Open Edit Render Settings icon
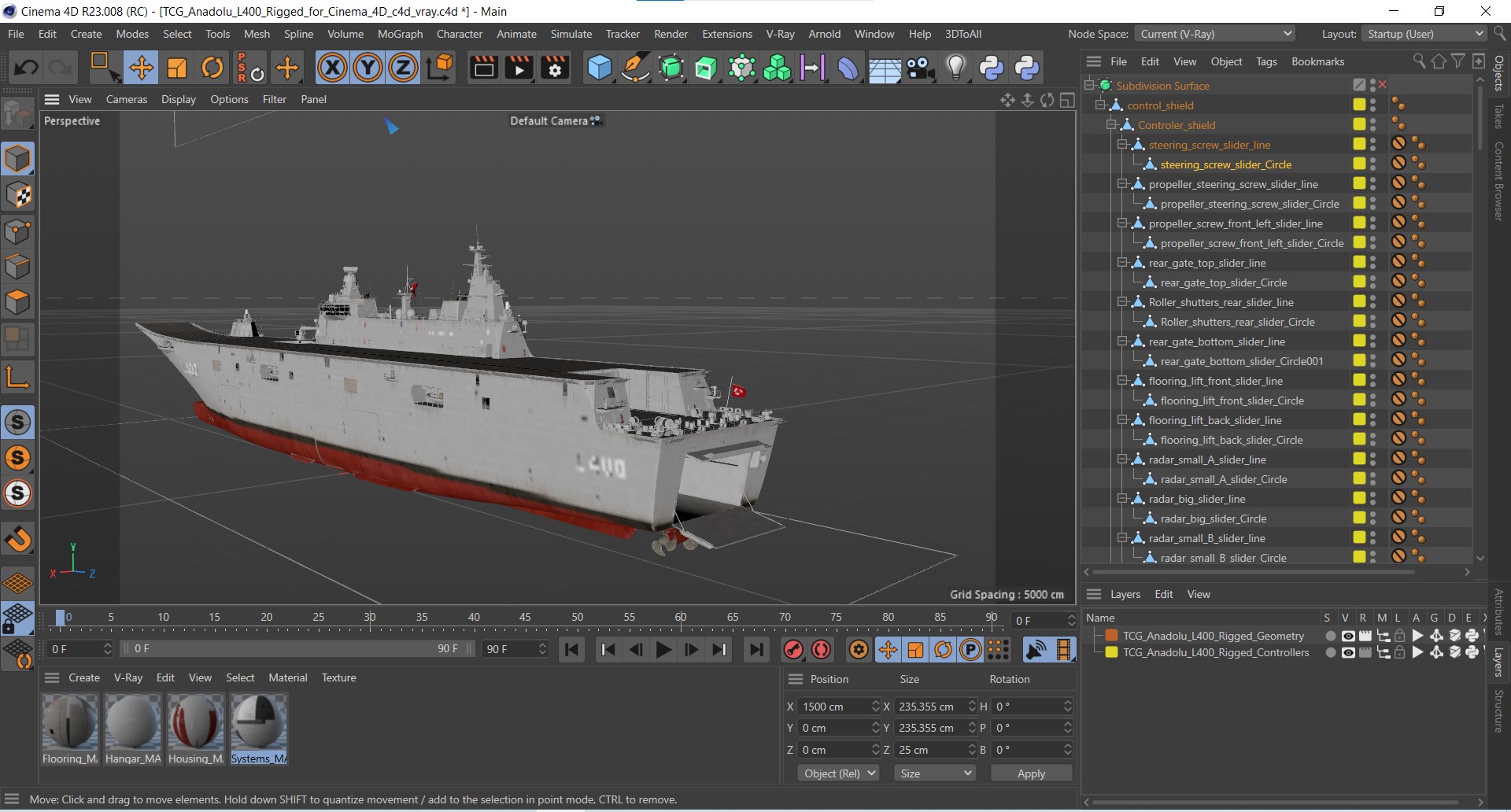This screenshot has width=1511, height=812. click(555, 68)
